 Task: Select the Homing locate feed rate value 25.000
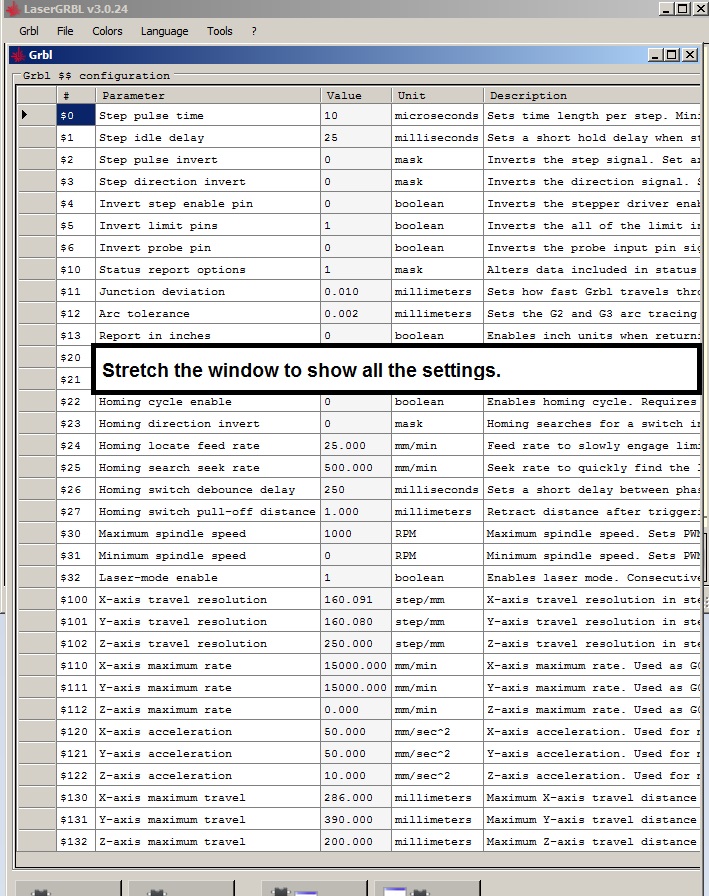pyautogui.click(x=356, y=446)
